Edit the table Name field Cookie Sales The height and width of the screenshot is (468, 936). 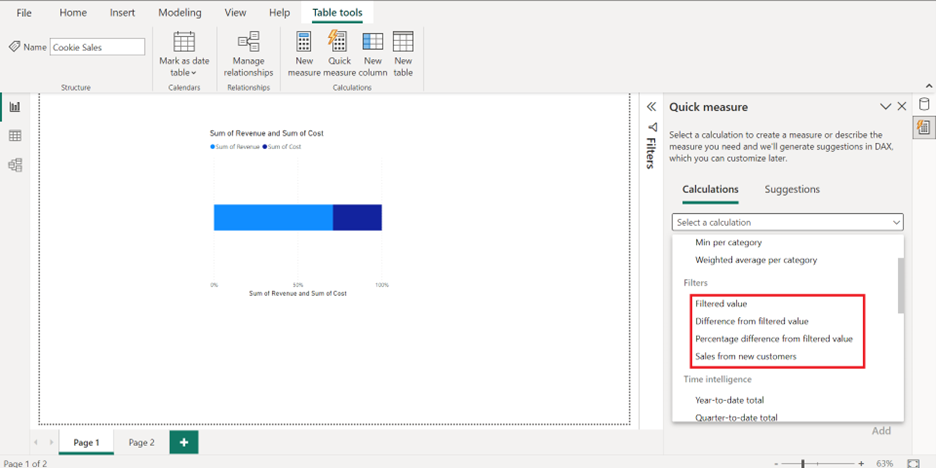[x=97, y=47]
